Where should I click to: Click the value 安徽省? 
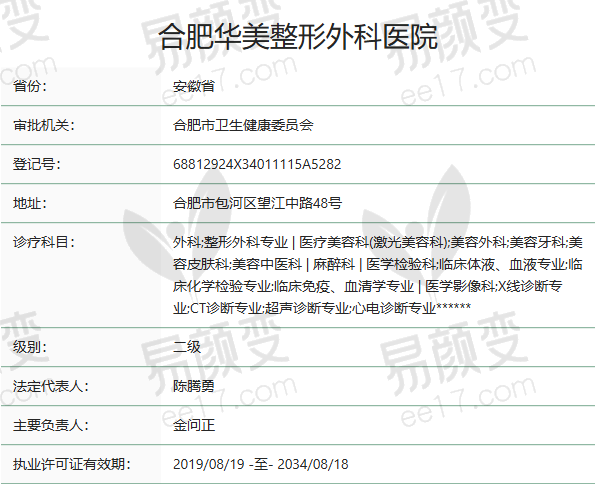(194, 86)
